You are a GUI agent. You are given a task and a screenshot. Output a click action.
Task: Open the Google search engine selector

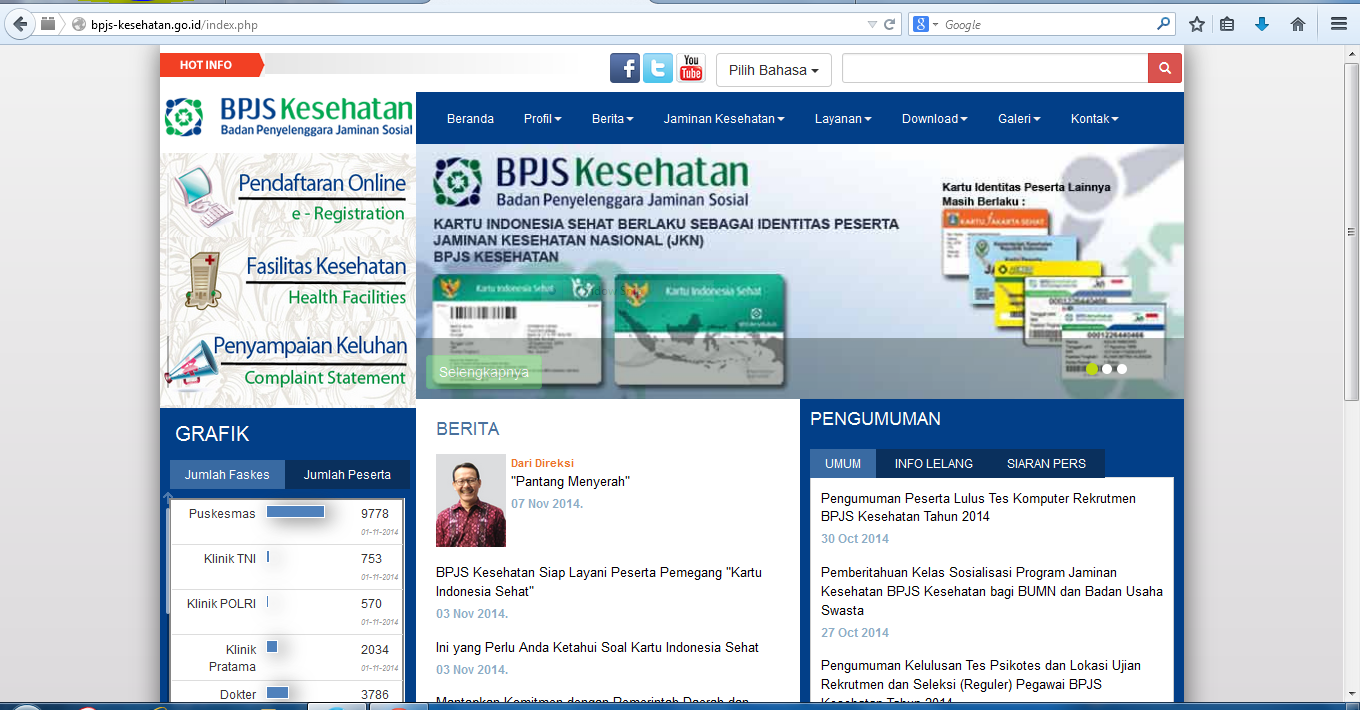point(926,24)
